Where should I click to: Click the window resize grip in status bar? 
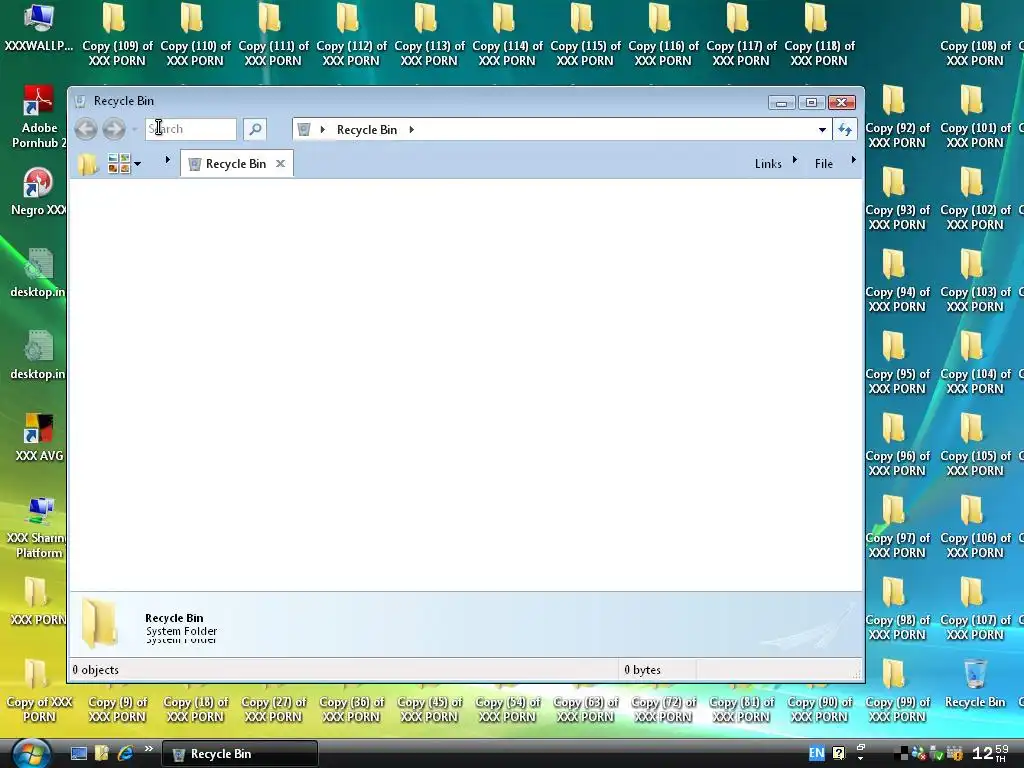(x=856, y=673)
